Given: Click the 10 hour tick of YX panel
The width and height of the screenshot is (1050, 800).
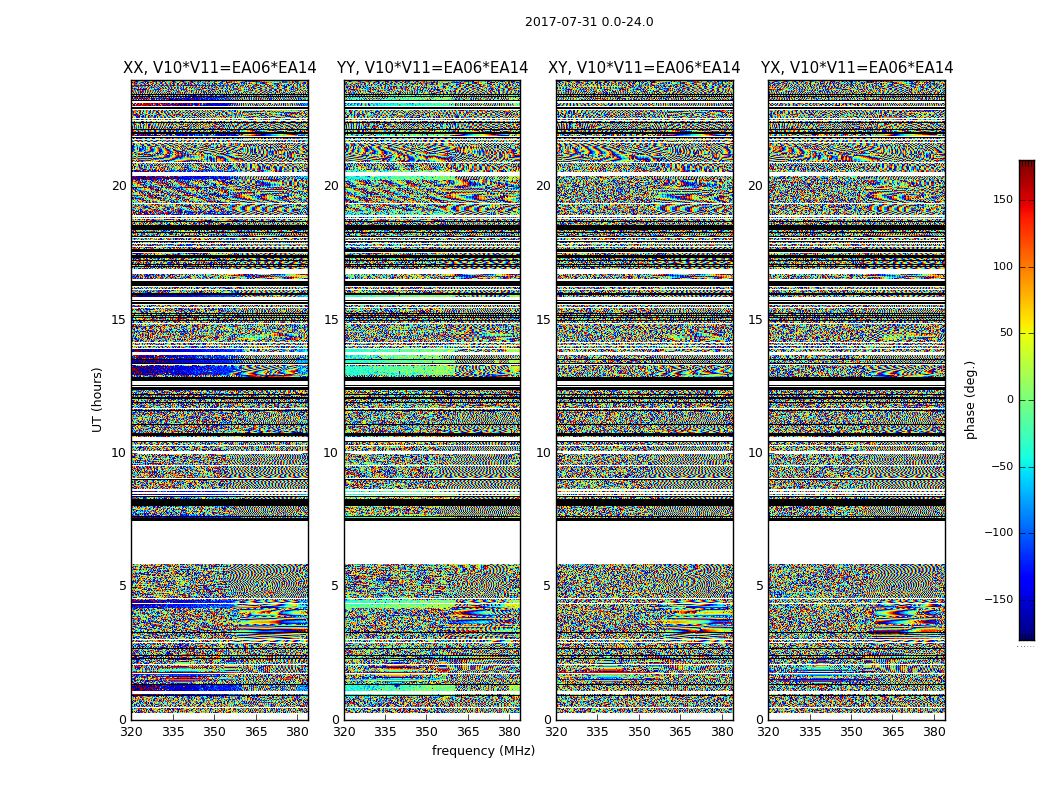Looking at the screenshot, I should pyautogui.click(x=755, y=453).
